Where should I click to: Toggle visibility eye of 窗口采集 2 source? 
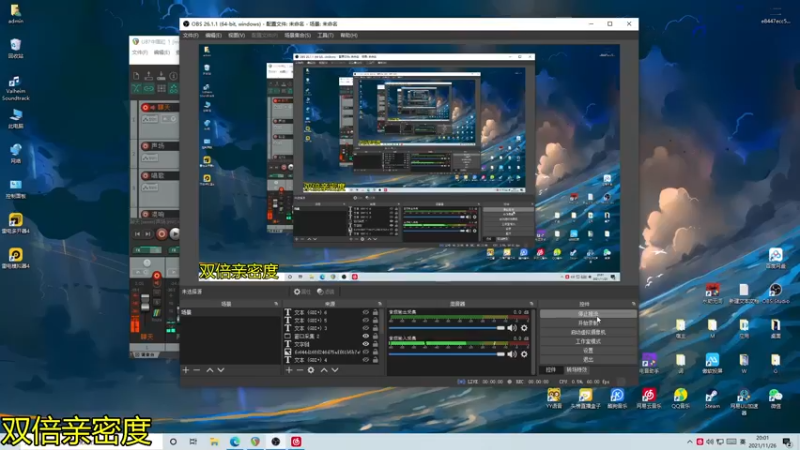pos(366,336)
